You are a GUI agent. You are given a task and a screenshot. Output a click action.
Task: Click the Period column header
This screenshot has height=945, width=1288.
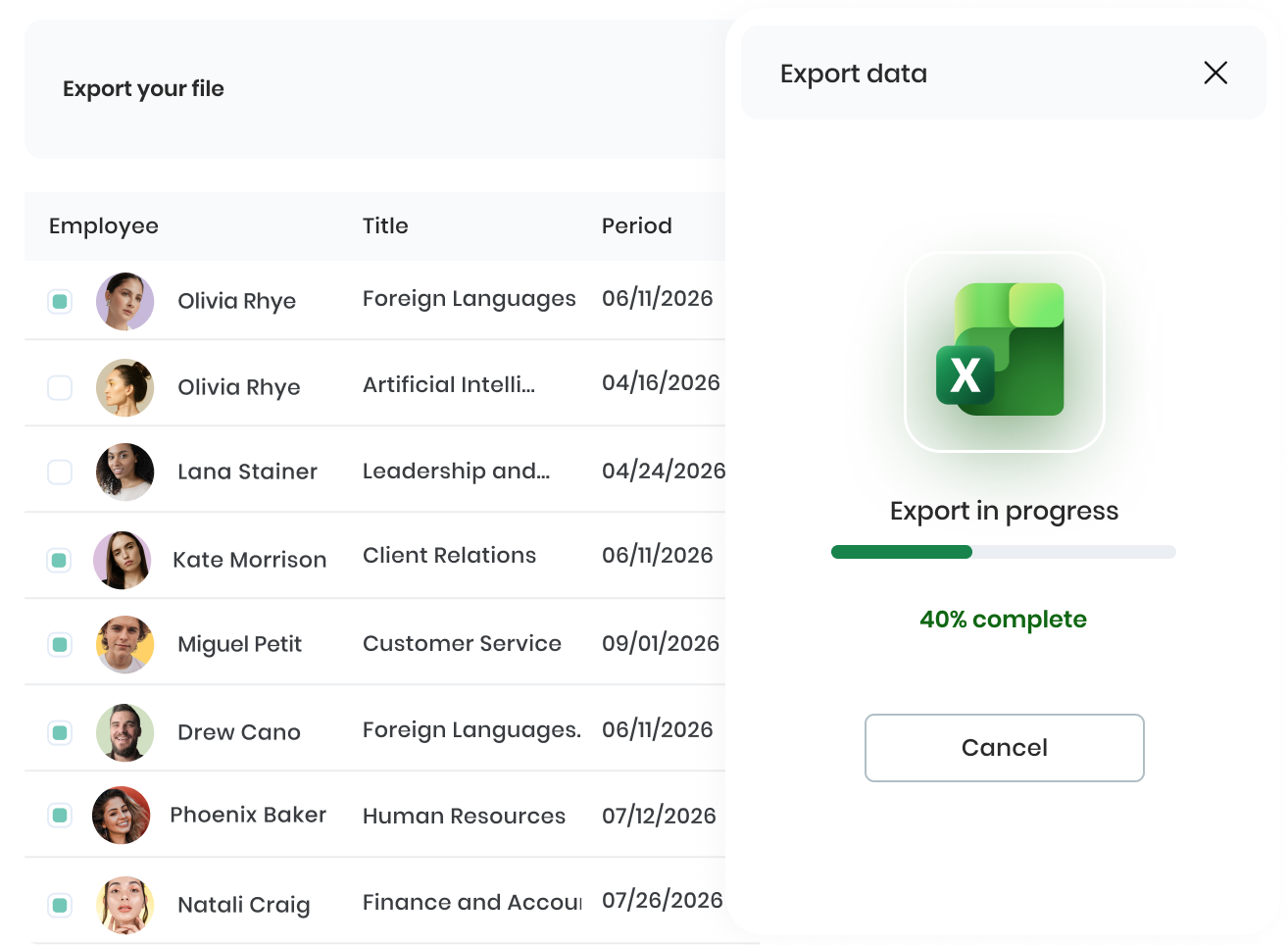point(637,225)
